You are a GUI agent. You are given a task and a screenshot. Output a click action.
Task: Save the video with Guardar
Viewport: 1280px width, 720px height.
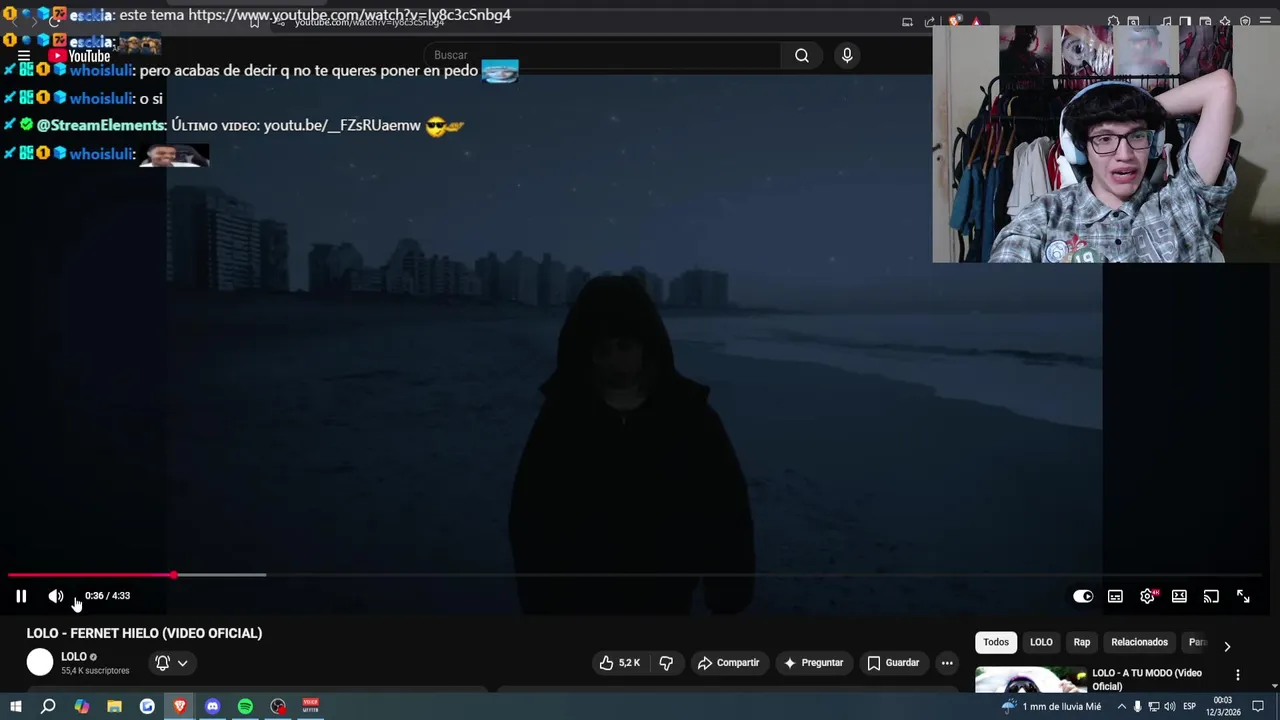(893, 662)
